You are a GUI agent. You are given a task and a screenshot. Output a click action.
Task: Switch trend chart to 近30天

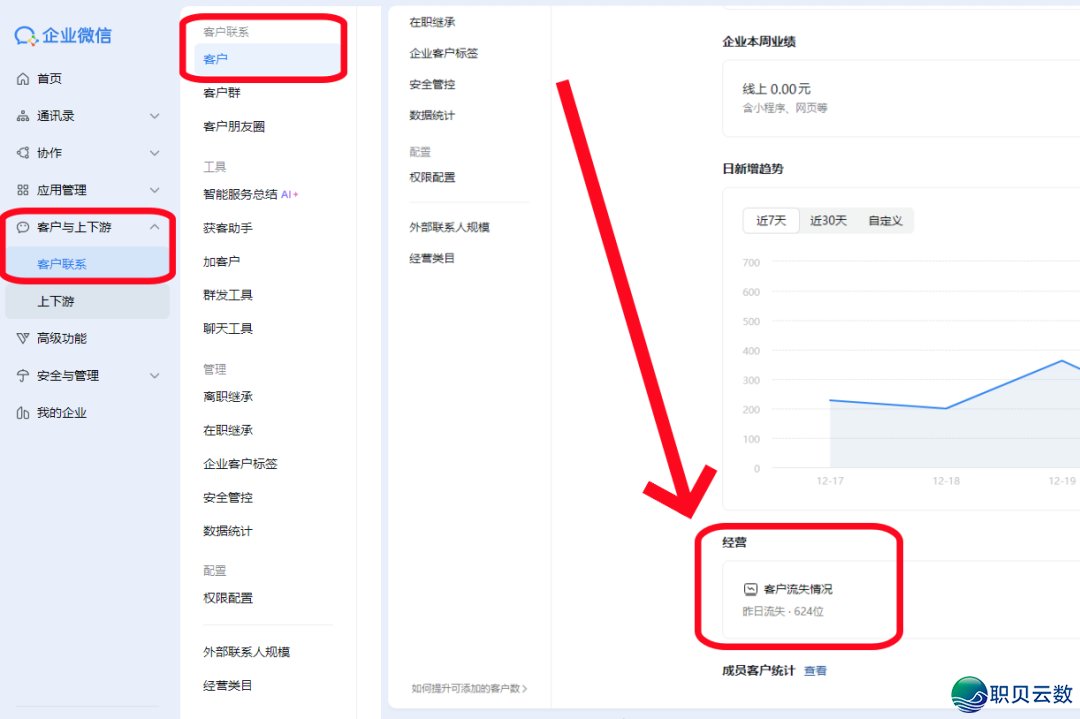(x=828, y=221)
